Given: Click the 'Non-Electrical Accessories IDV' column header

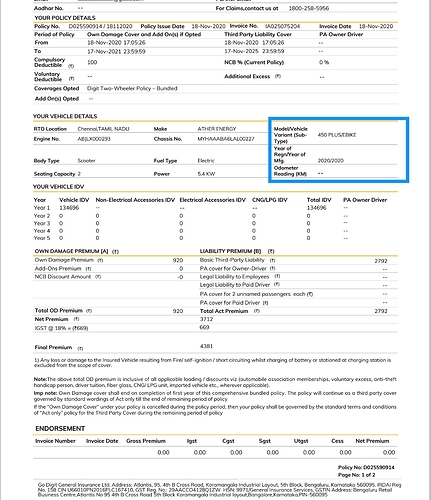Looking at the screenshot, I should coord(135,200).
